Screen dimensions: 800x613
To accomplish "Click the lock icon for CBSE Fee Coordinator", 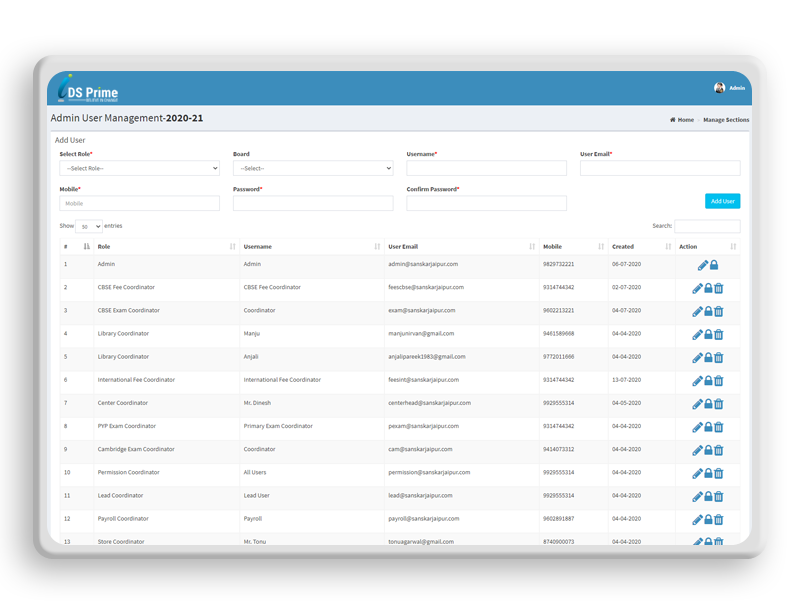I will (x=709, y=288).
